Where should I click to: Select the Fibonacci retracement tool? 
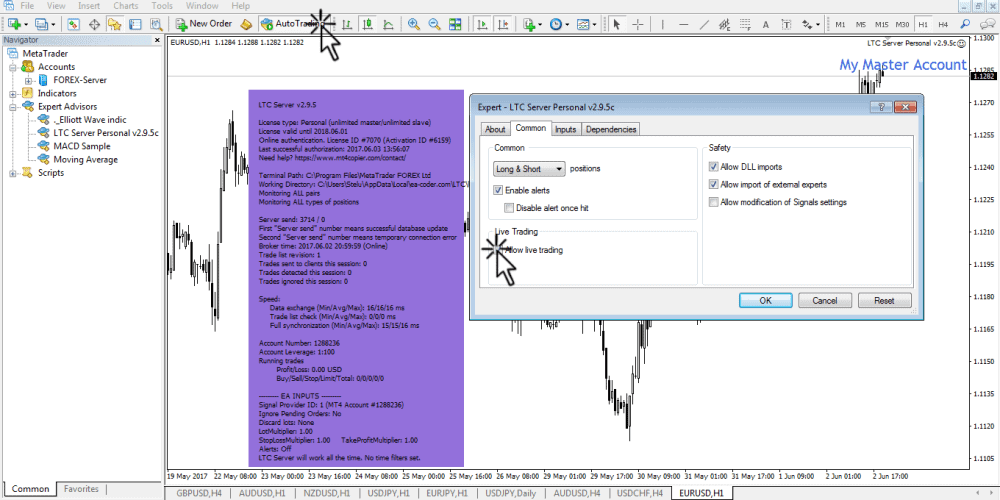pos(745,24)
